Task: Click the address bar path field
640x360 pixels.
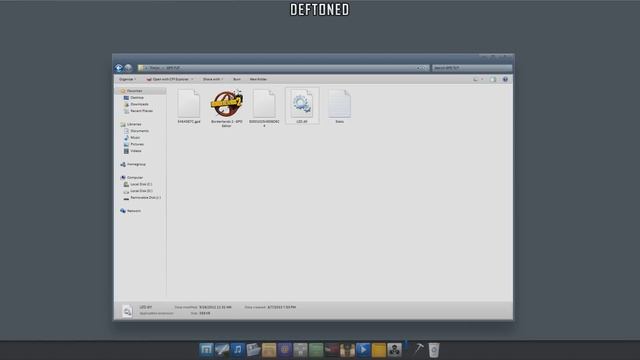Action: [283, 68]
